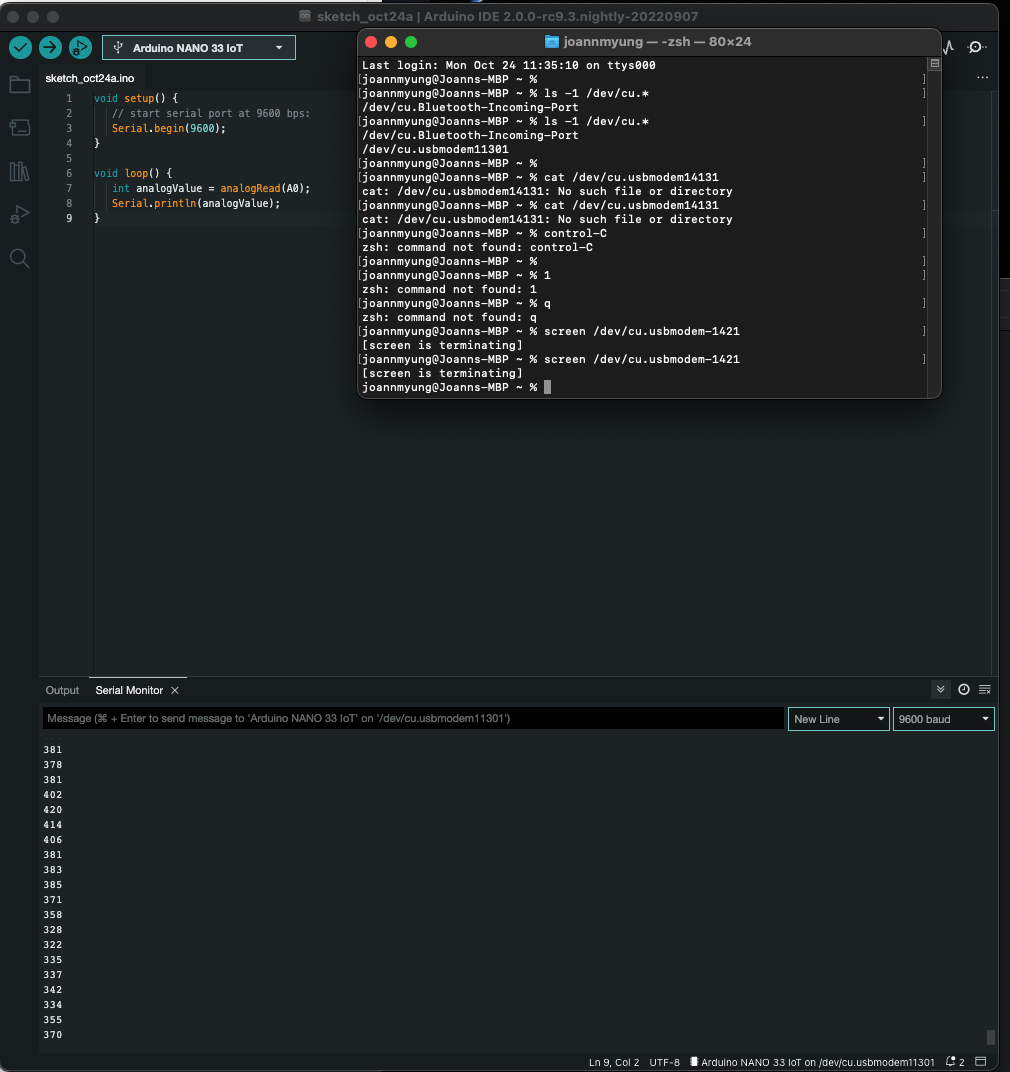Viewport: 1010px width, 1072px height.
Task: Open the Sketchbook folder in the sidebar
Action: pyautogui.click(x=19, y=85)
